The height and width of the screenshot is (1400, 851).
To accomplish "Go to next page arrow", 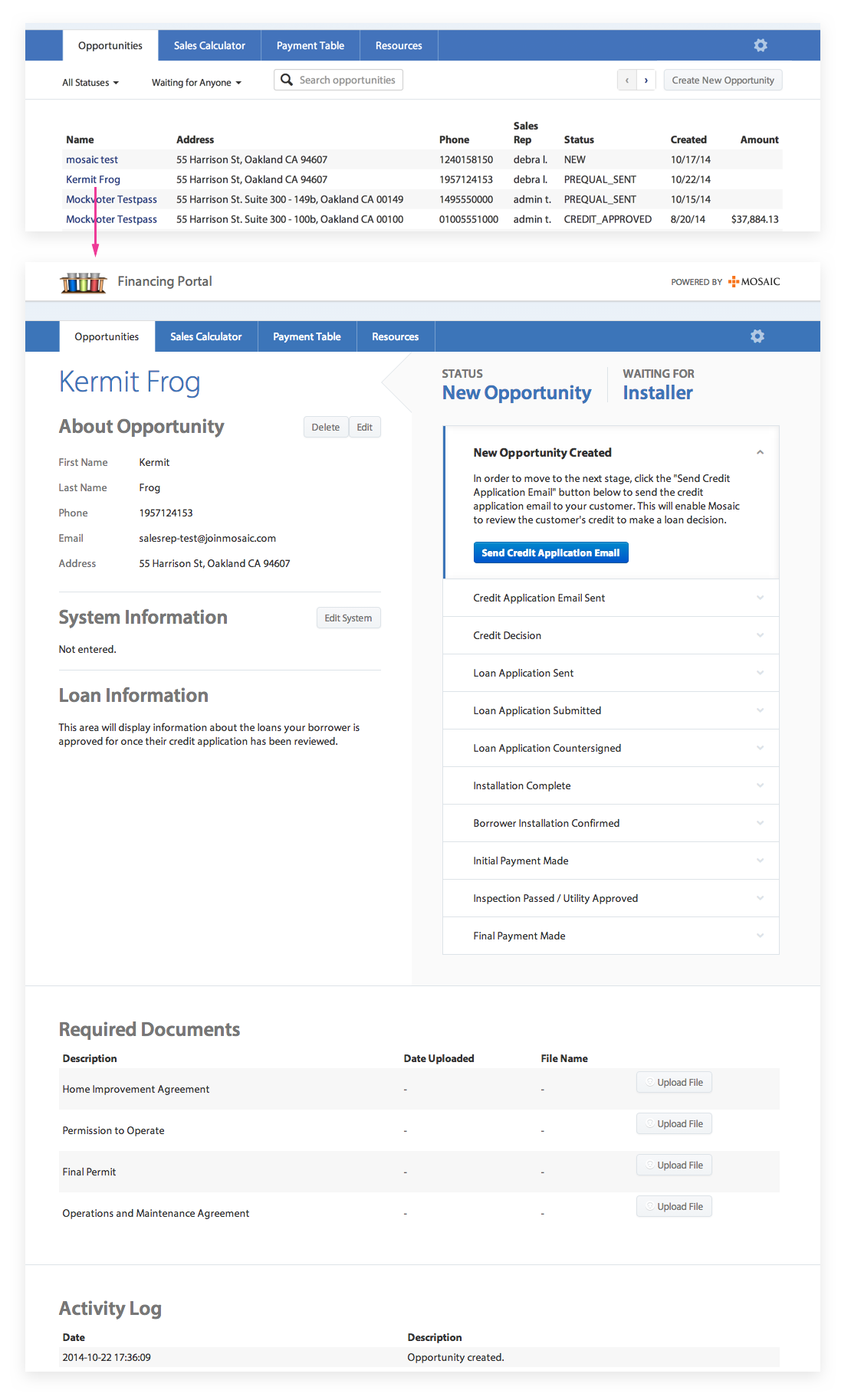I will [x=646, y=80].
